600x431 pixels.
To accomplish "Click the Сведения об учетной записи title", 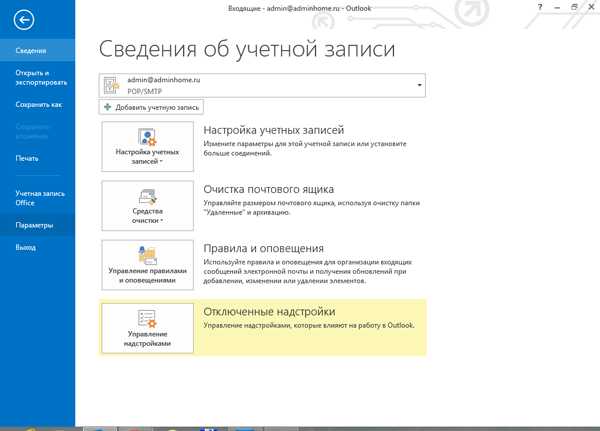I will tap(247, 49).
